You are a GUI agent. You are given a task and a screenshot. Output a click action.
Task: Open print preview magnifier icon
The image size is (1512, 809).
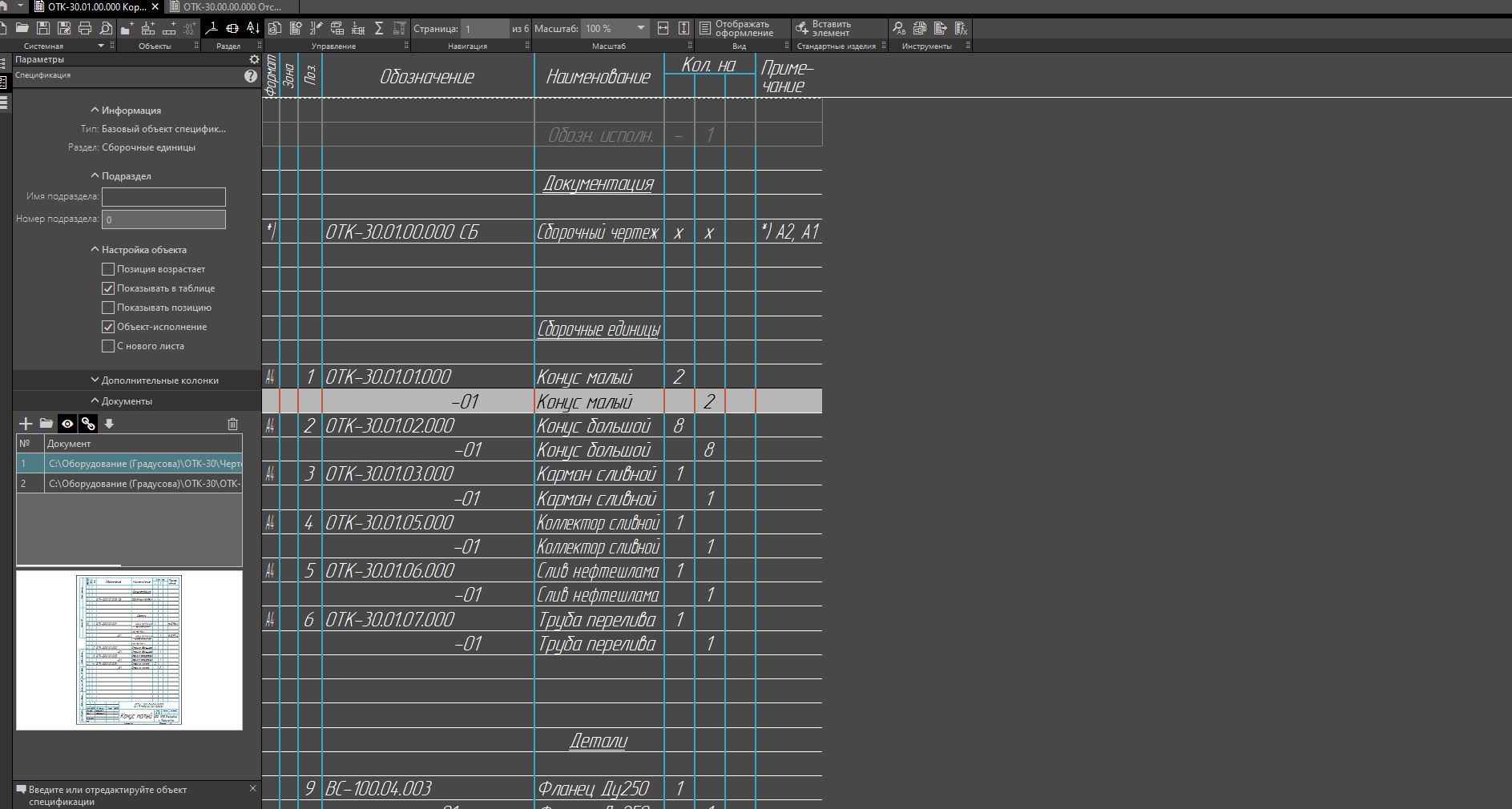106,28
